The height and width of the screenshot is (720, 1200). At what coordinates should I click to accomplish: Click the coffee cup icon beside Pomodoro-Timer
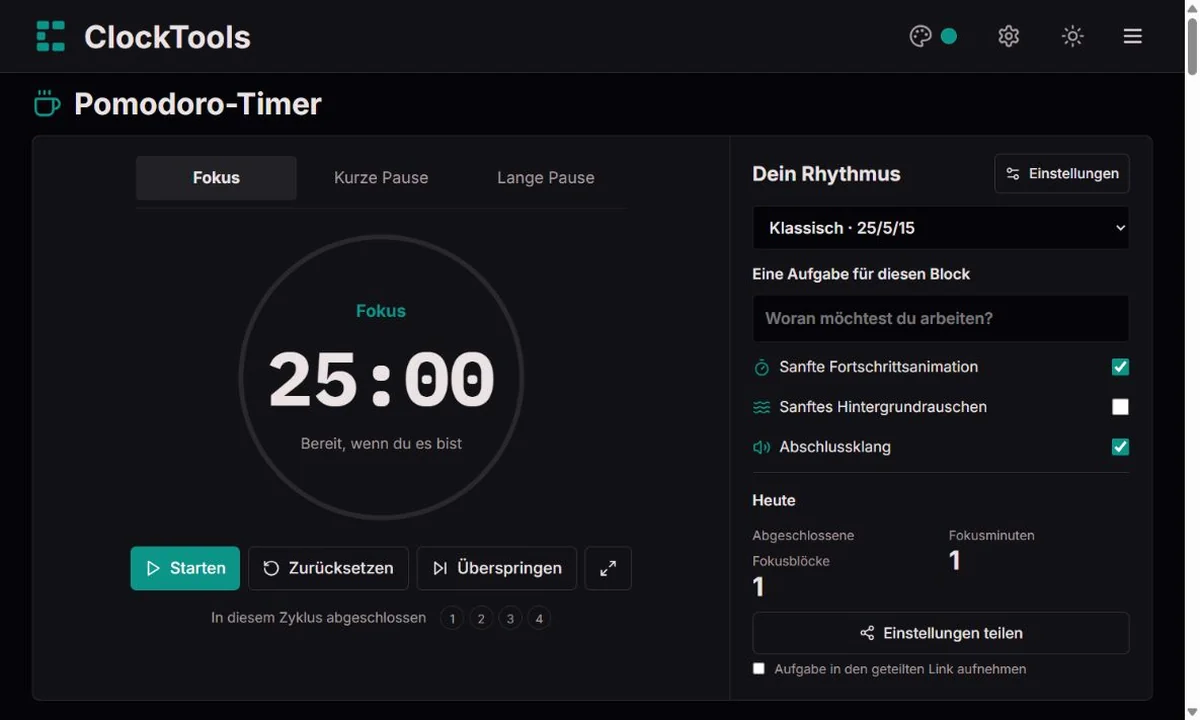tap(47, 103)
